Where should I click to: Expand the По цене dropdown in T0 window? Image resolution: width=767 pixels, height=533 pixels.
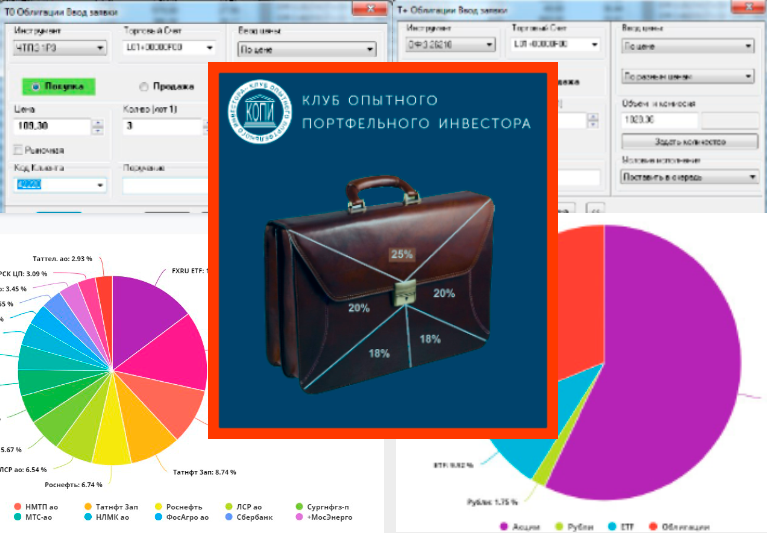pos(307,49)
